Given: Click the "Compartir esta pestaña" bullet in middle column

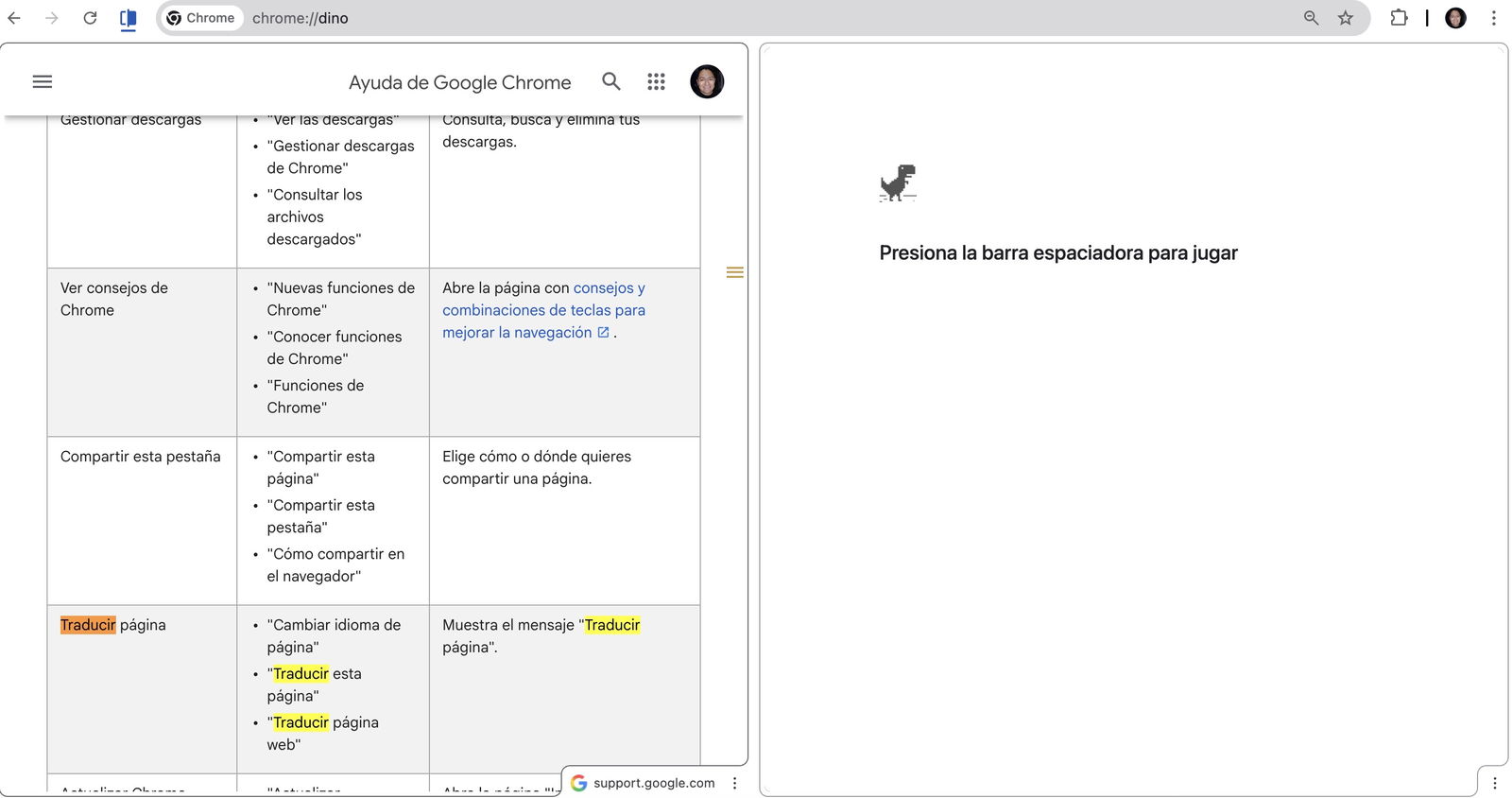Looking at the screenshot, I should click(320, 516).
